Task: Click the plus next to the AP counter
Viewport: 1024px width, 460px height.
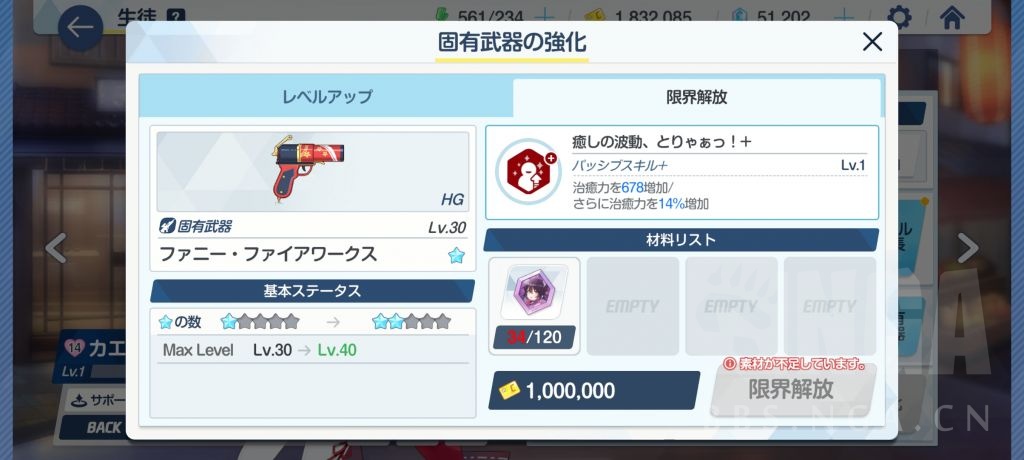Action: [544, 17]
